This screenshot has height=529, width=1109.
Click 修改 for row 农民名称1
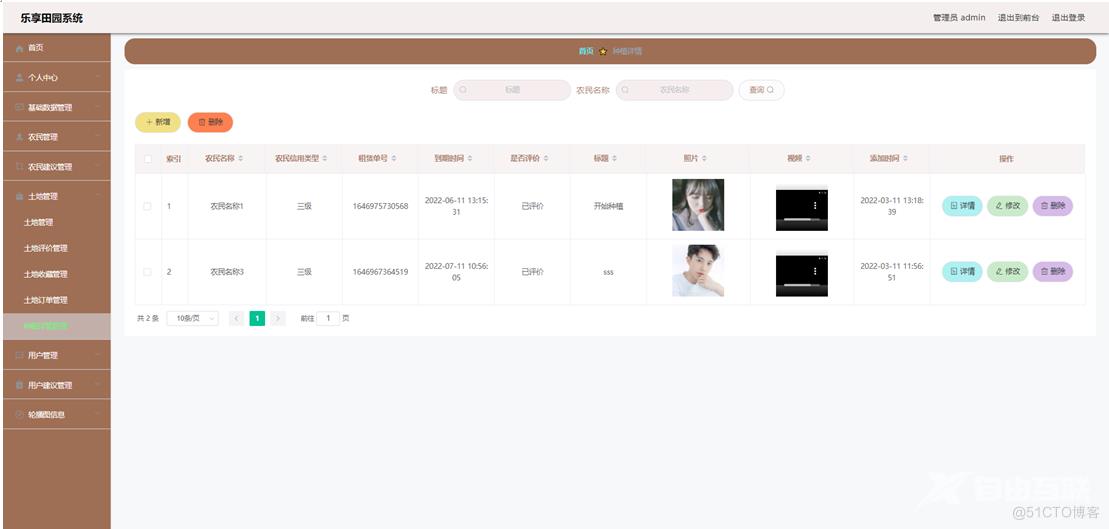click(1007, 207)
